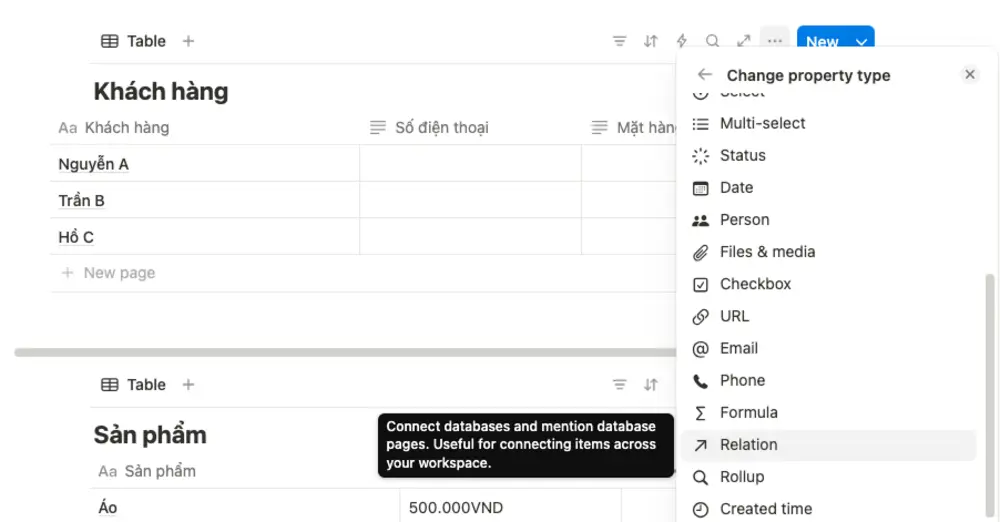Click the 500.000VND price cell
Viewport: 1000px width, 522px height.
coord(511,508)
